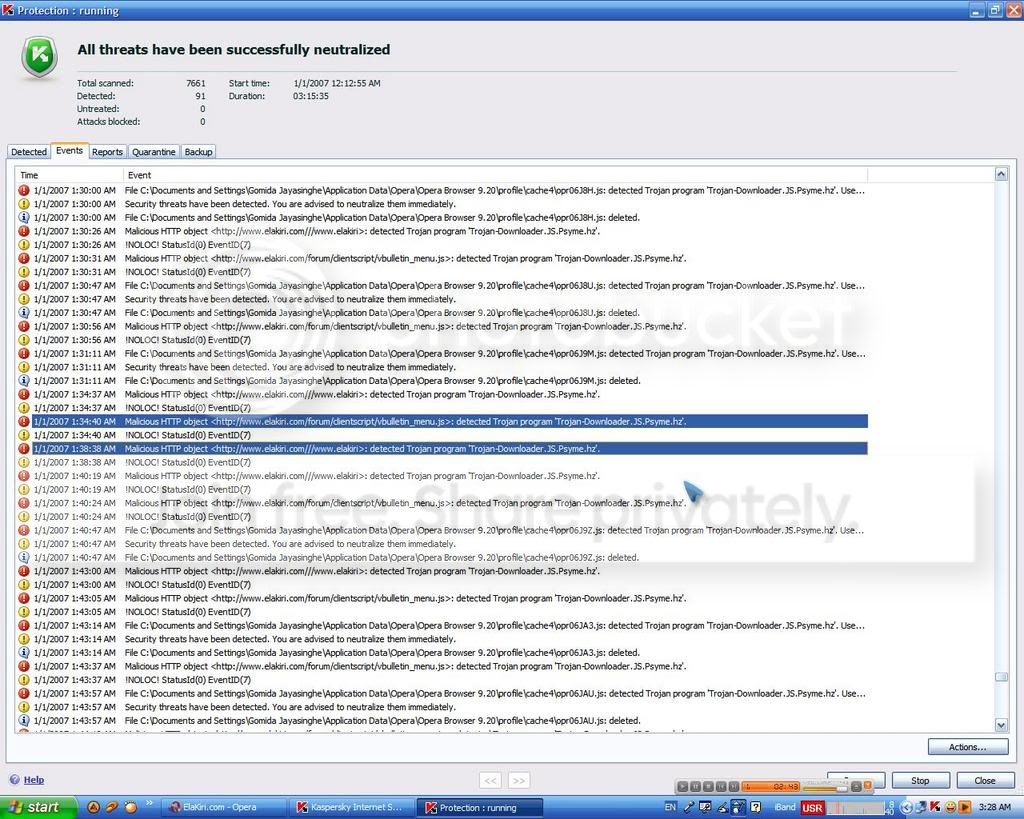Click pause button on media player overlay
1024x819 pixels.
tap(696, 786)
